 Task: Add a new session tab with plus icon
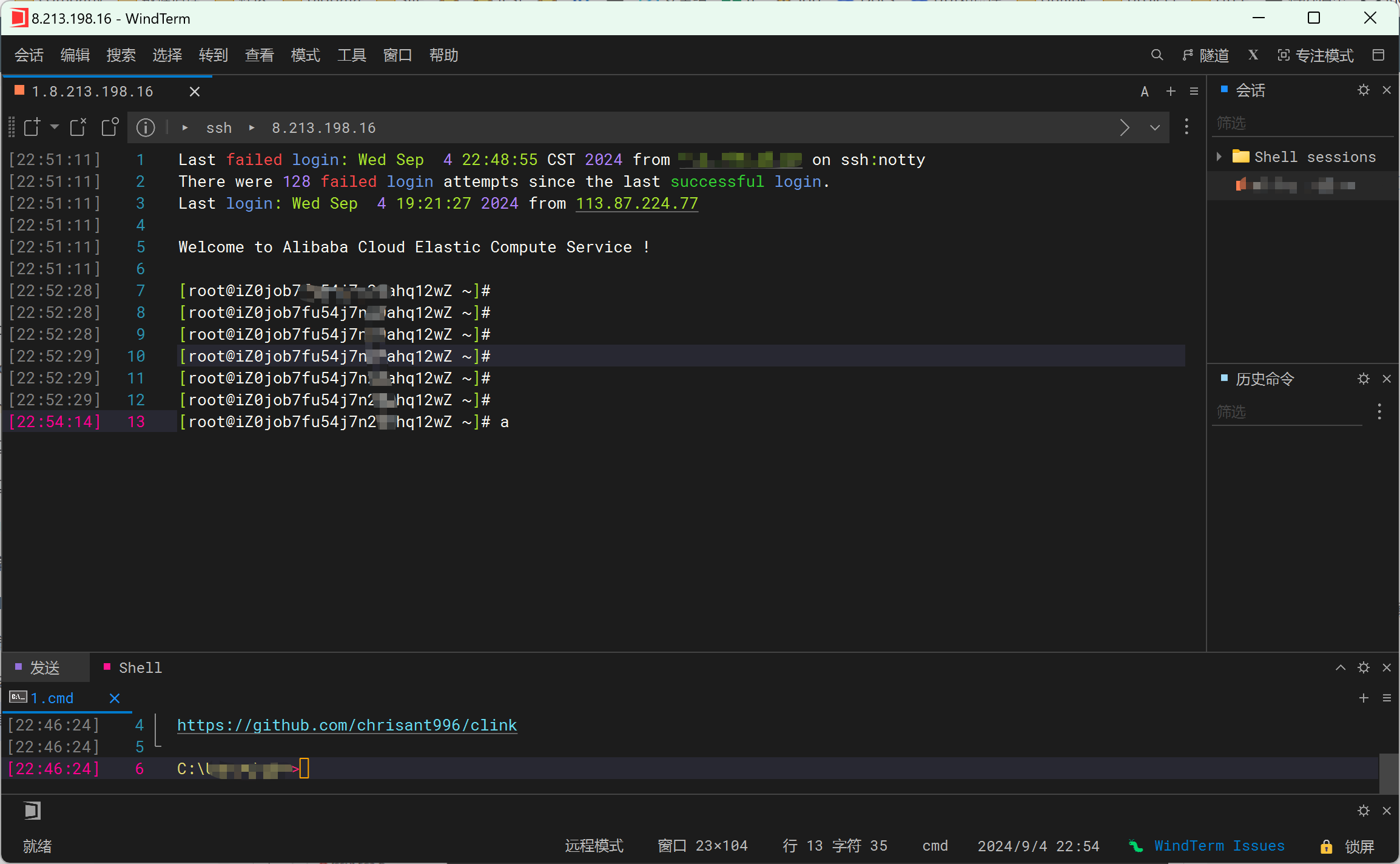1171,91
